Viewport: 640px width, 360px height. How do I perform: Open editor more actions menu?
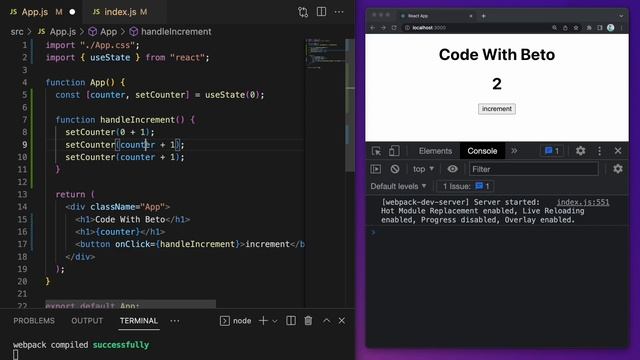click(339, 12)
